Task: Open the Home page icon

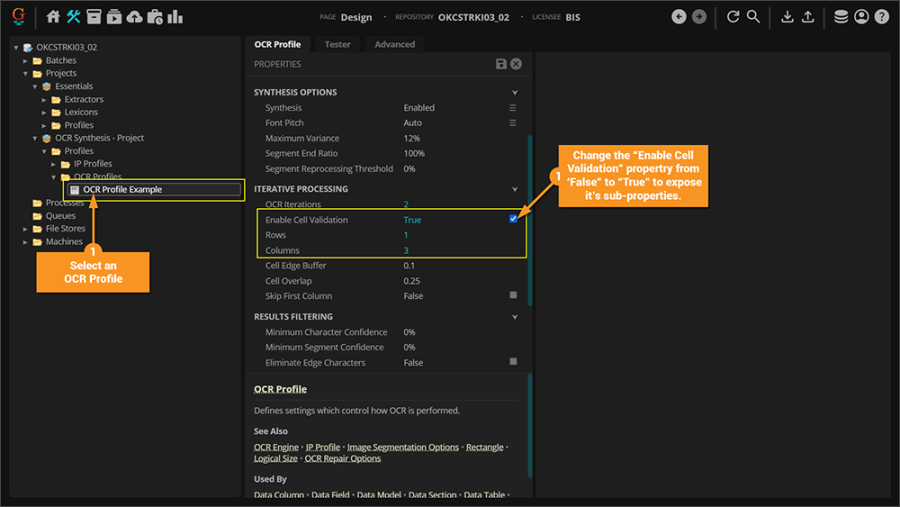Action: [54, 17]
